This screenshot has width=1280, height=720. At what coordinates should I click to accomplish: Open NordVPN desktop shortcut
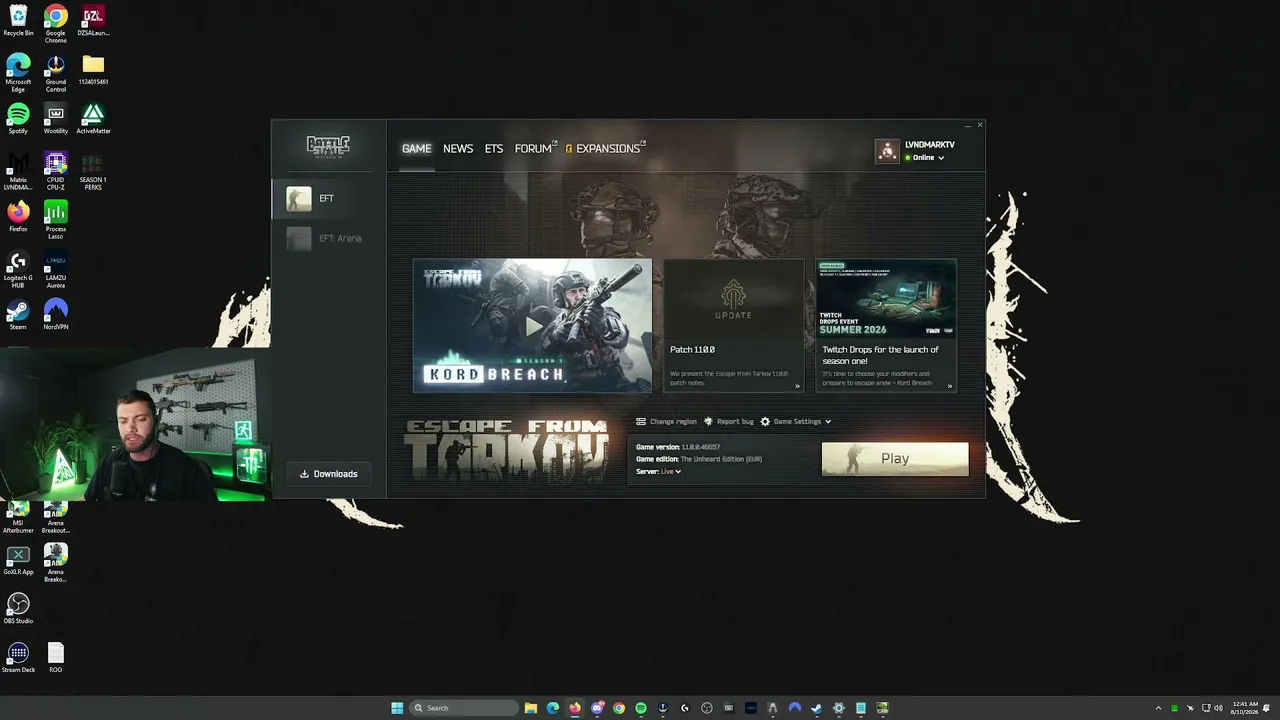(x=56, y=315)
